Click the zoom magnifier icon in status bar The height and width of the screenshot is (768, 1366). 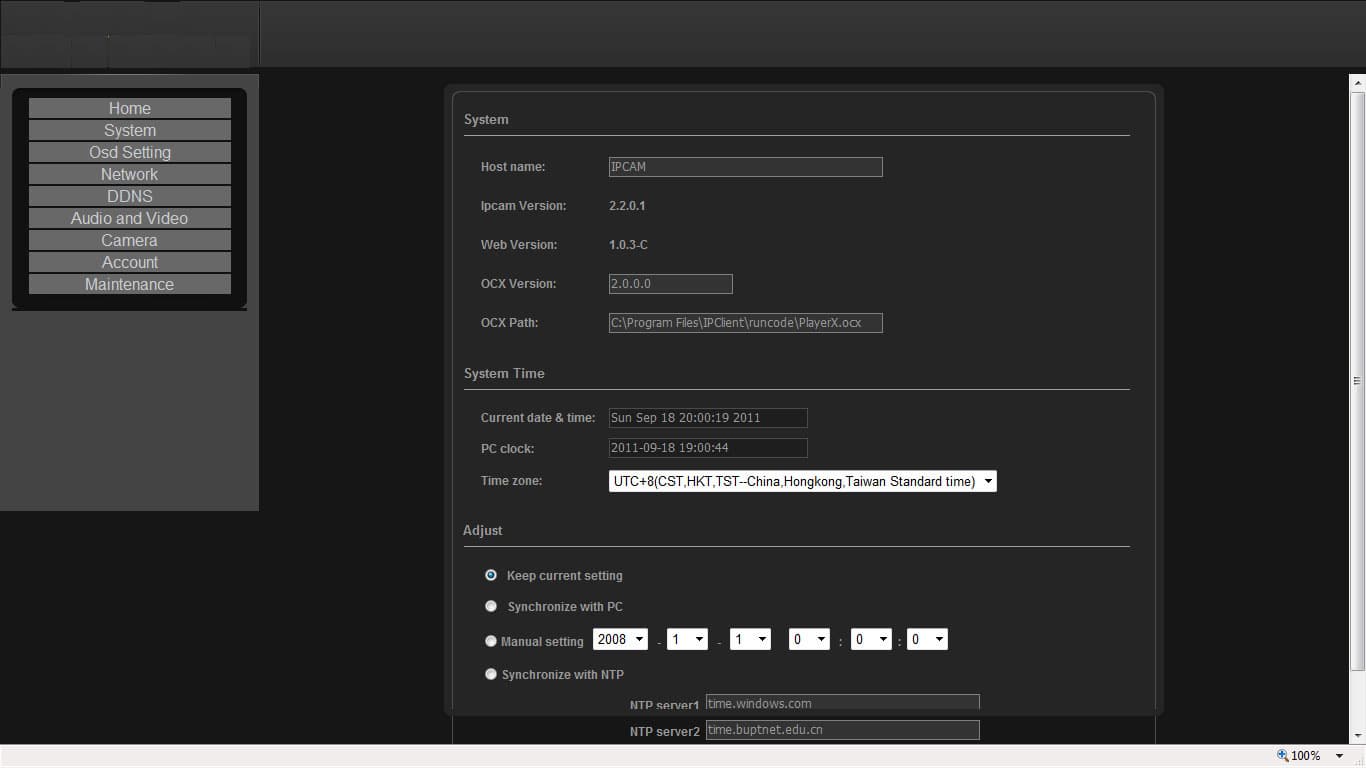click(1283, 756)
